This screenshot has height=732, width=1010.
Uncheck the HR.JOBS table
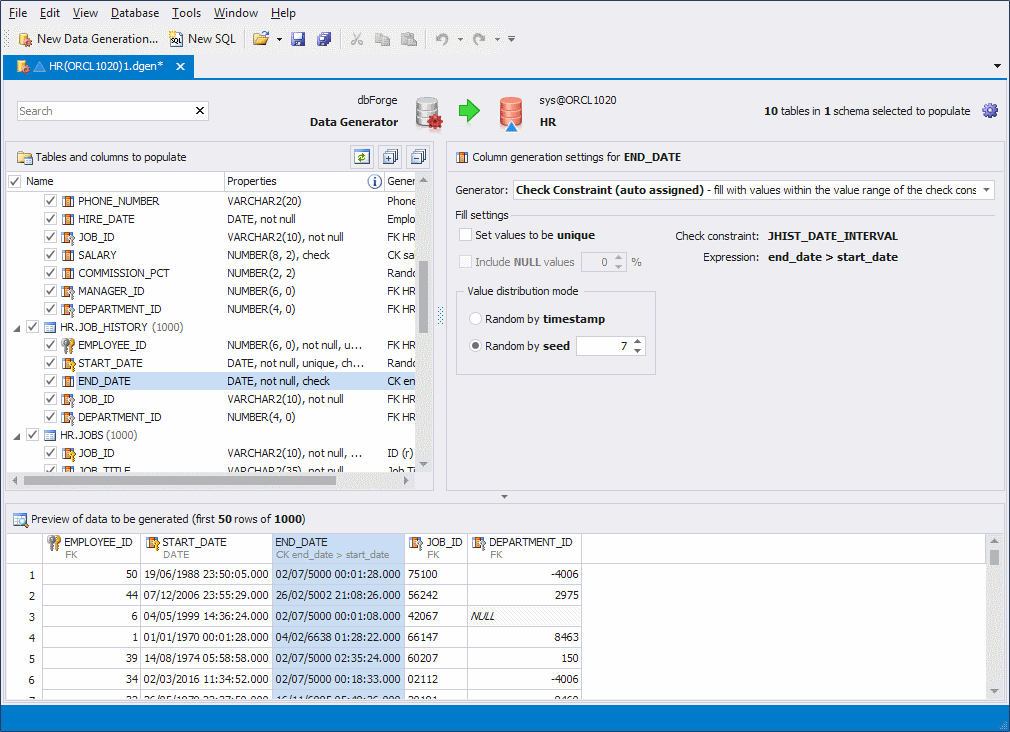tap(33, 435)
